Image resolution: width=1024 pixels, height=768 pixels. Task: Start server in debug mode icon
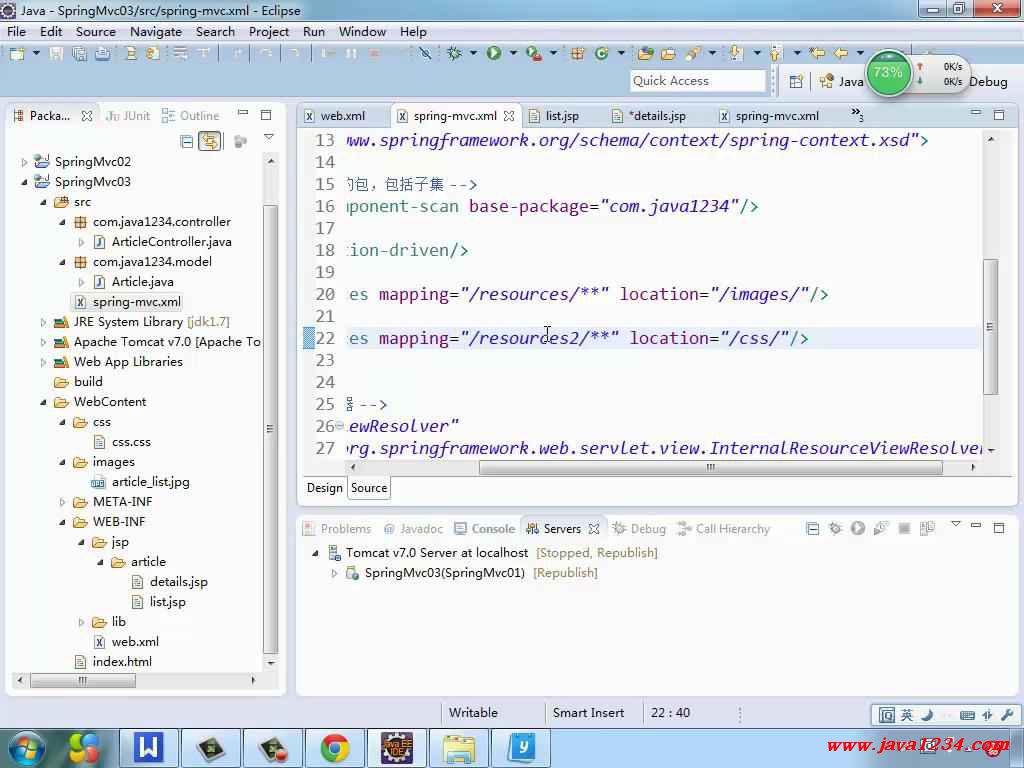[x=835, y=528]
